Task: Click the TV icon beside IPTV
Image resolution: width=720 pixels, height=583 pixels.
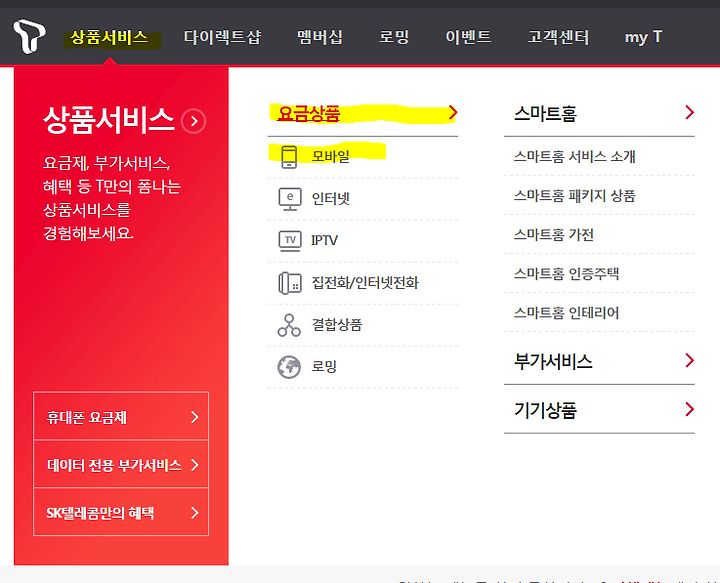Action: click(290, 241)
